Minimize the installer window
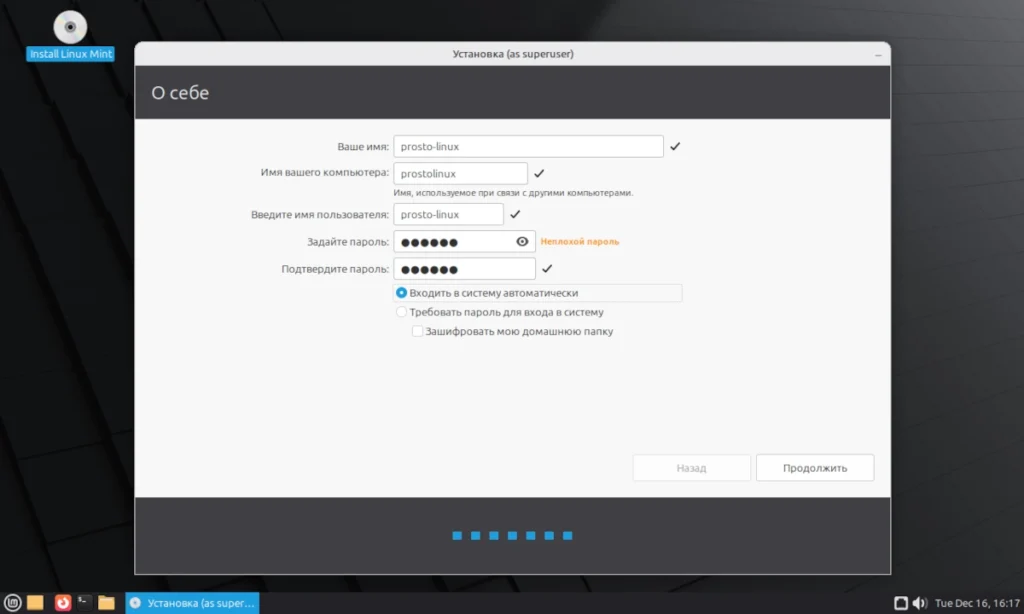This screenshot has height=614, width=1024. (878, 55)
